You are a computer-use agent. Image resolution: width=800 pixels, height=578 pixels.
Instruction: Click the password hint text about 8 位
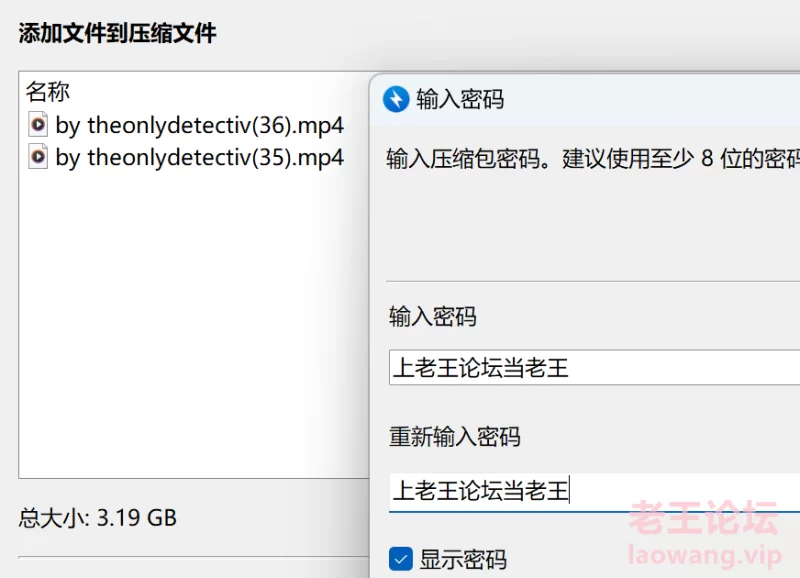593,159
